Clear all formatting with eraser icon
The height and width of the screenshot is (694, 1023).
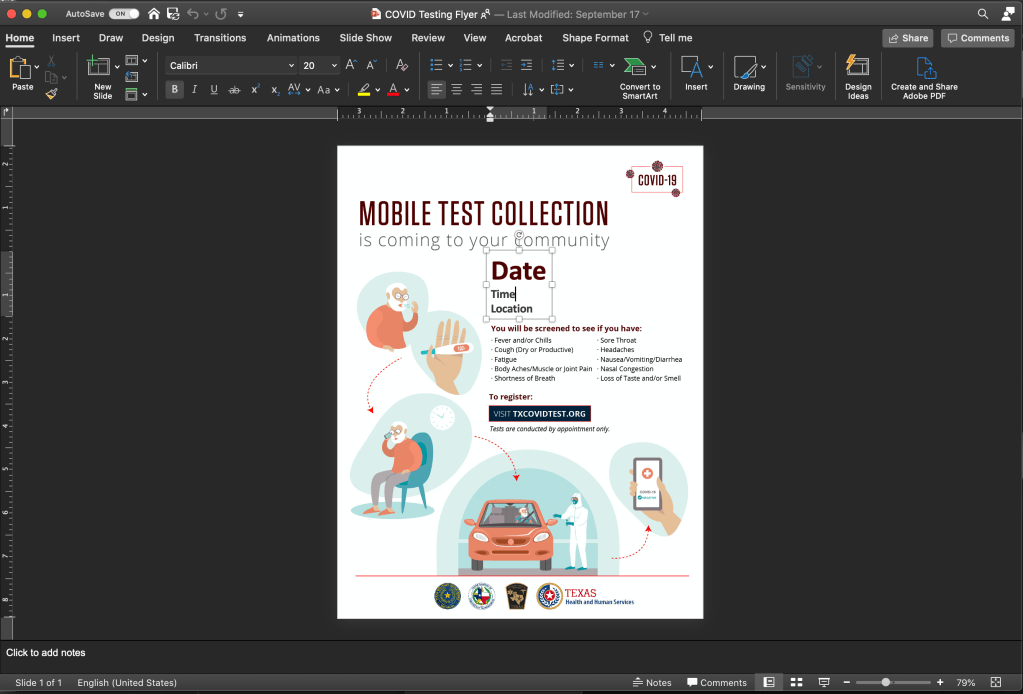402,65
